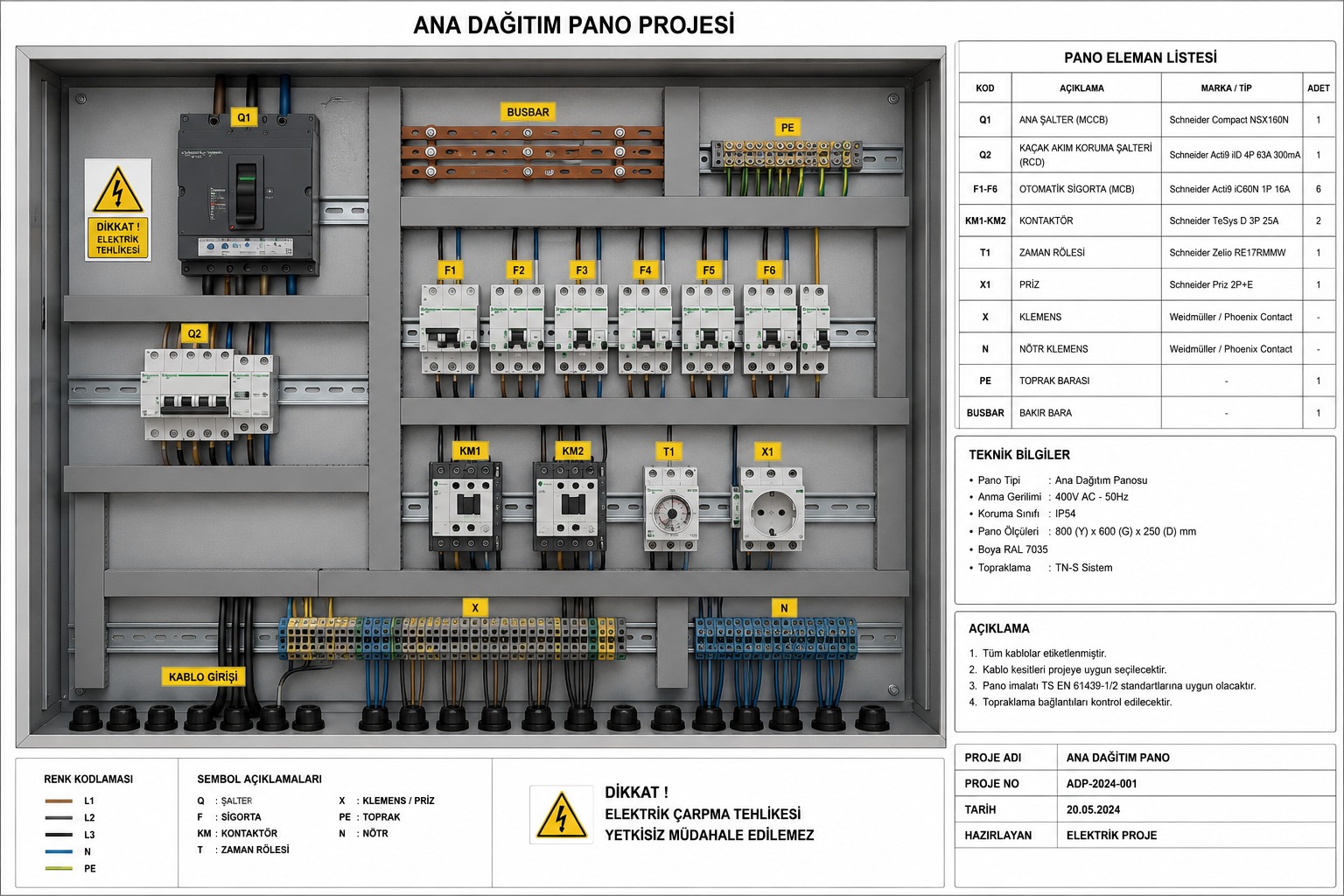Select the KM2 contactor component
The width and height of the screenshot is (1344, 896).
click(570, 507)
